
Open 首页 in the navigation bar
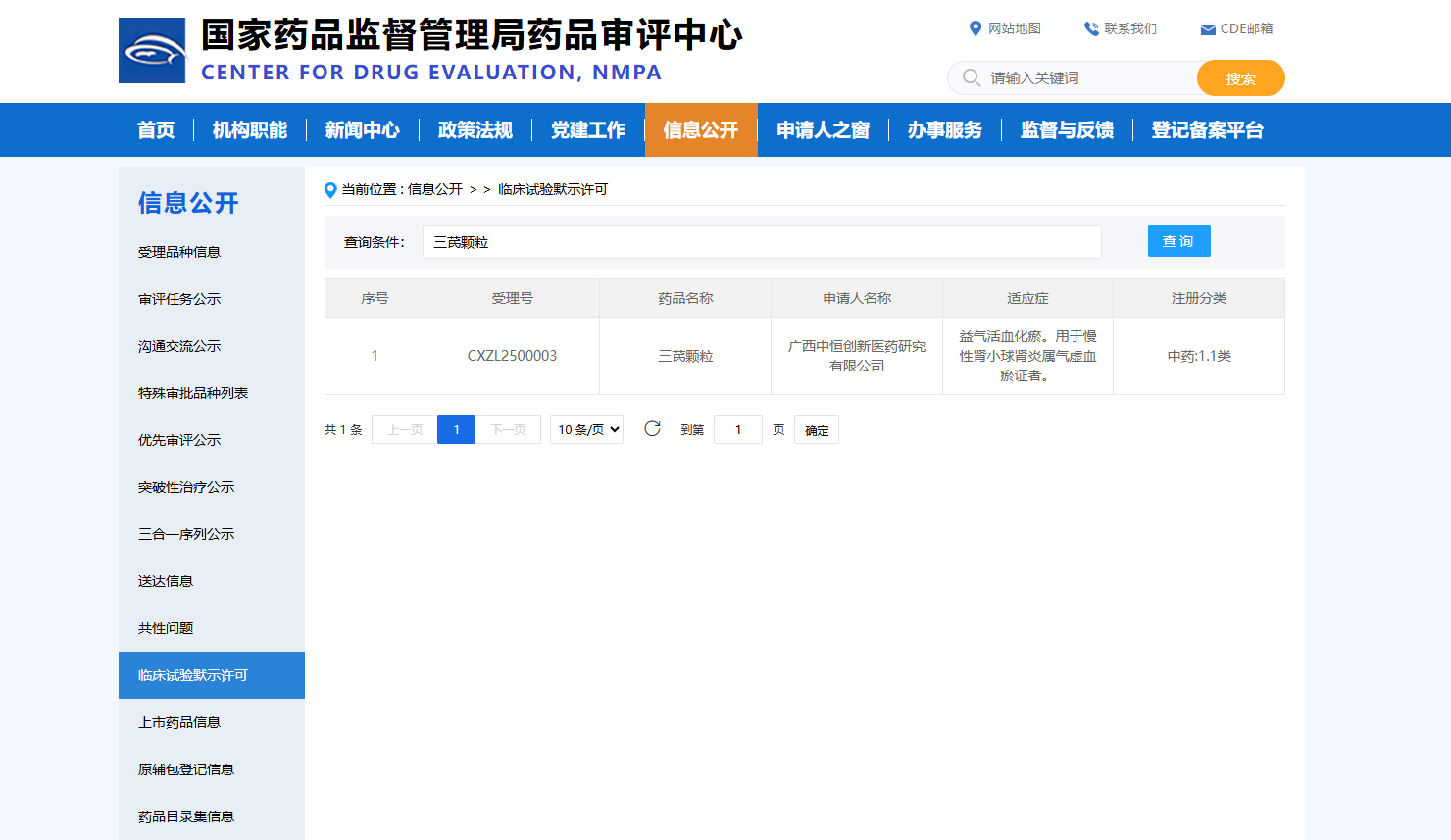point(156,129)
